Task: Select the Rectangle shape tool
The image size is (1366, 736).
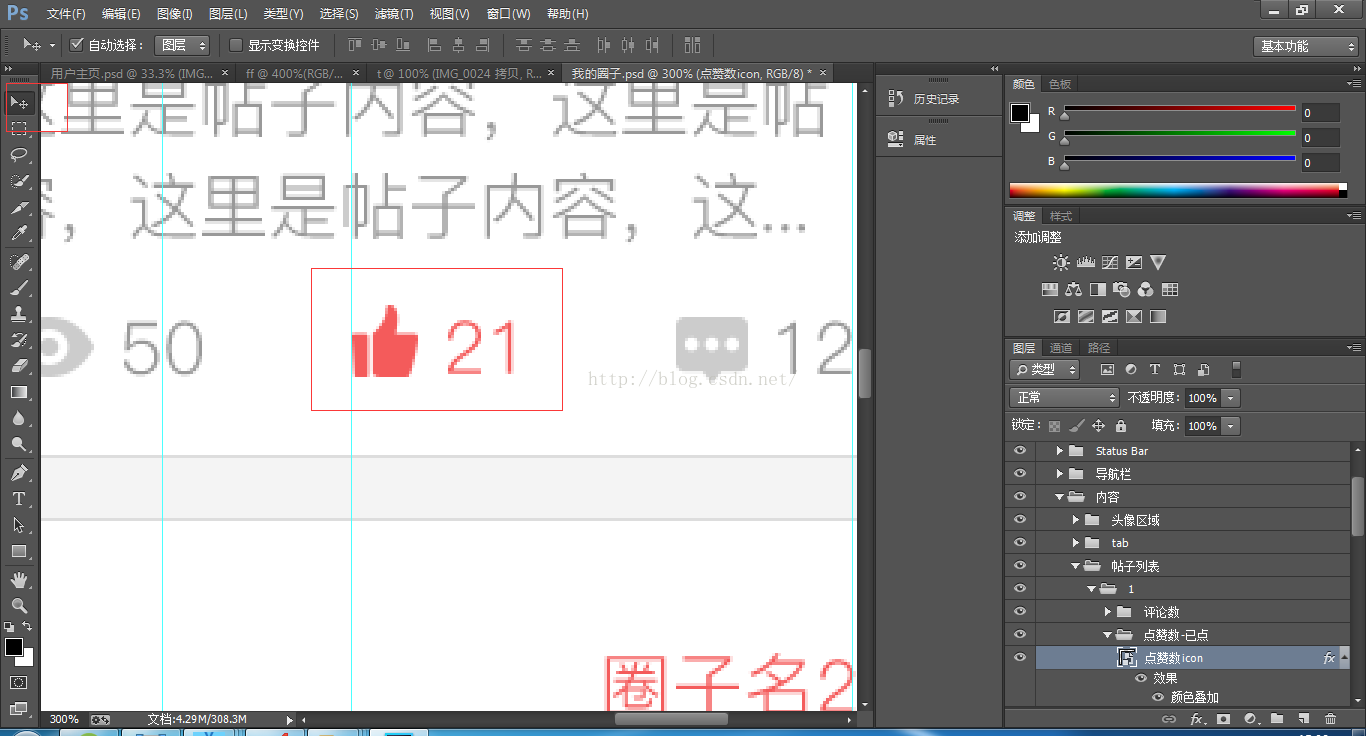Action: pos(19,551)
